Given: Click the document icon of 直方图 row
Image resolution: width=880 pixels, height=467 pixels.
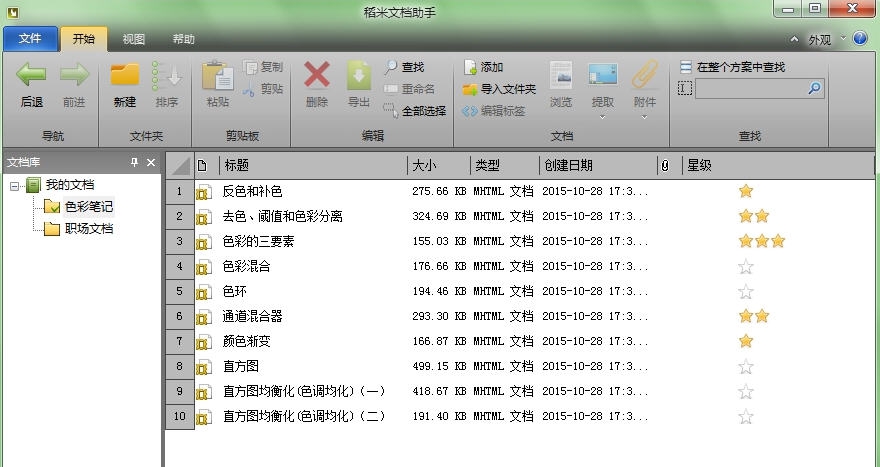Looking at the screenshot, I should tap(204, 367).
